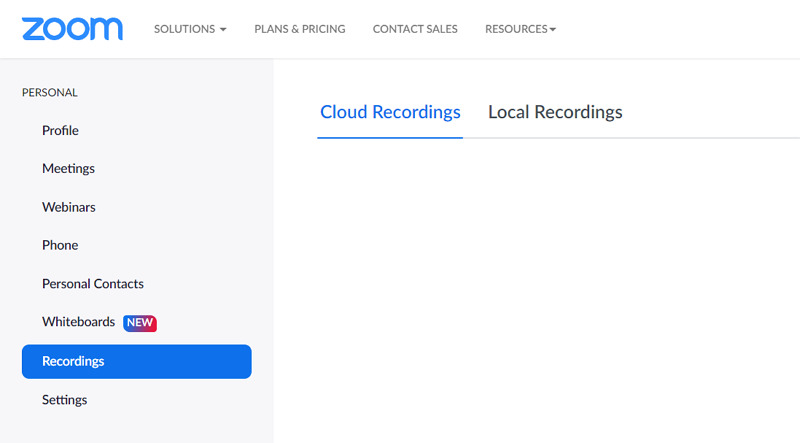The width and height of the screenshot is (800, 443).
Task: Click the Zoom logo
Action: pos(72,29)
